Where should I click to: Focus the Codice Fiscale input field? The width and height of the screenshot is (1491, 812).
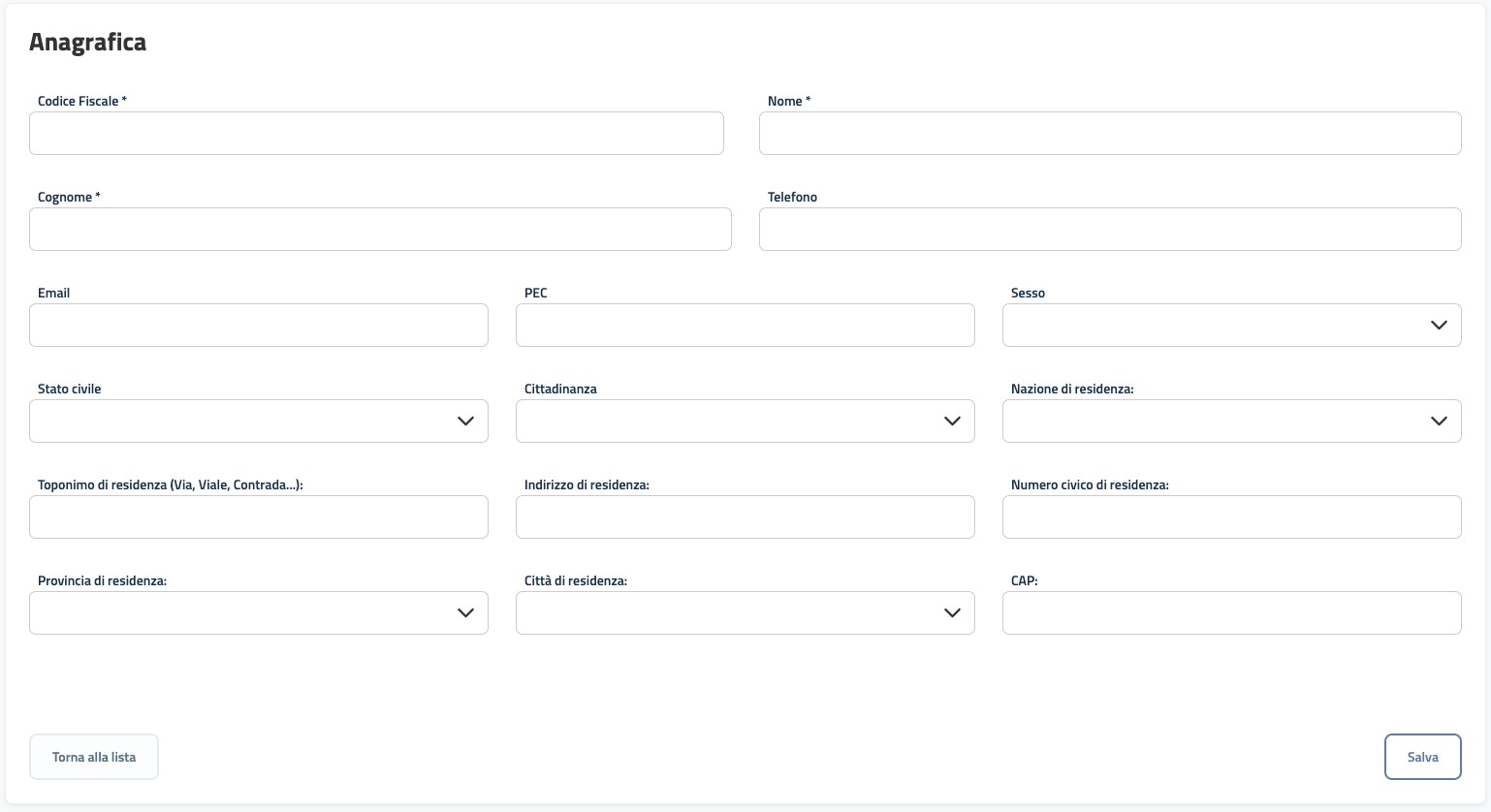click(376, 134)
